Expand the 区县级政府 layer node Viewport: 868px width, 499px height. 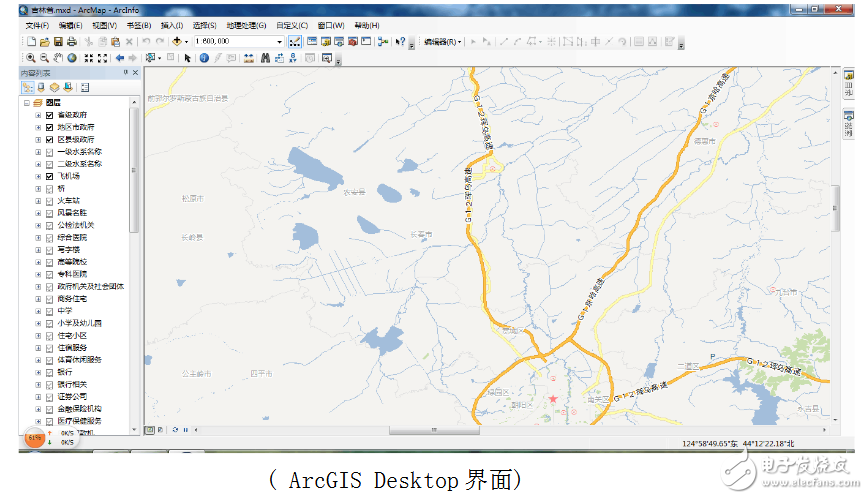click(39, 139)
